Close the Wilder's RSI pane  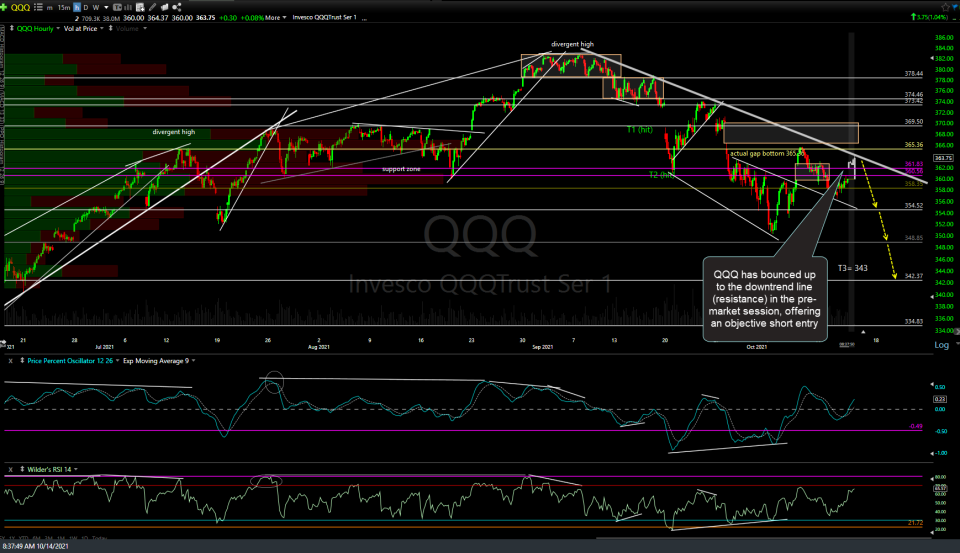pyautogui.click(x=10, y=469)
